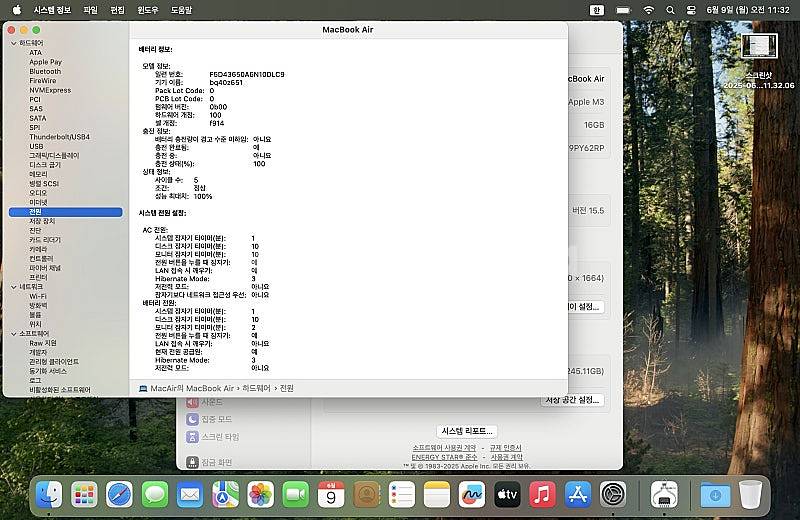Select 개발자 under 소프트웨어
800x520 pixels.
pos(38,353)
